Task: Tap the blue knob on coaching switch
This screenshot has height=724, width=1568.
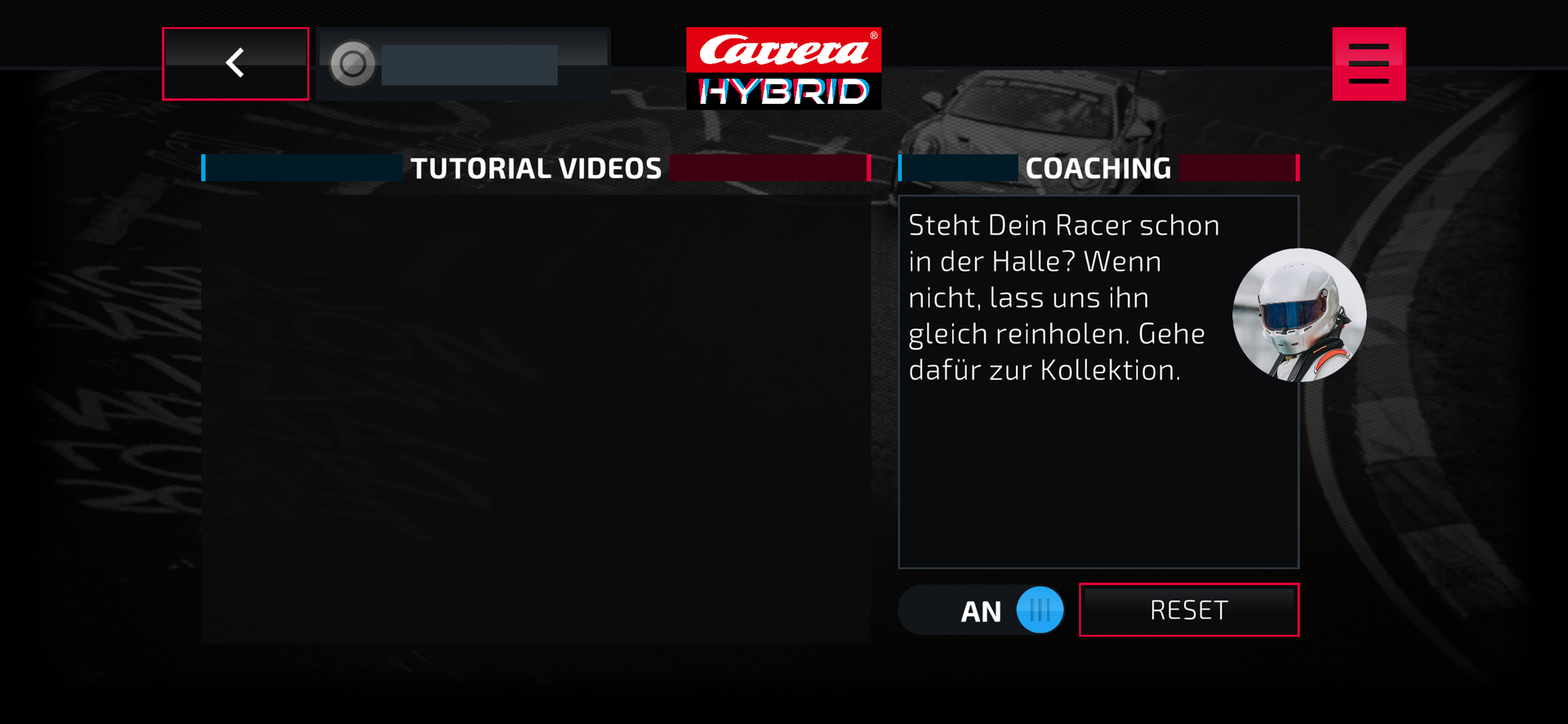Action: (1040, 610)
